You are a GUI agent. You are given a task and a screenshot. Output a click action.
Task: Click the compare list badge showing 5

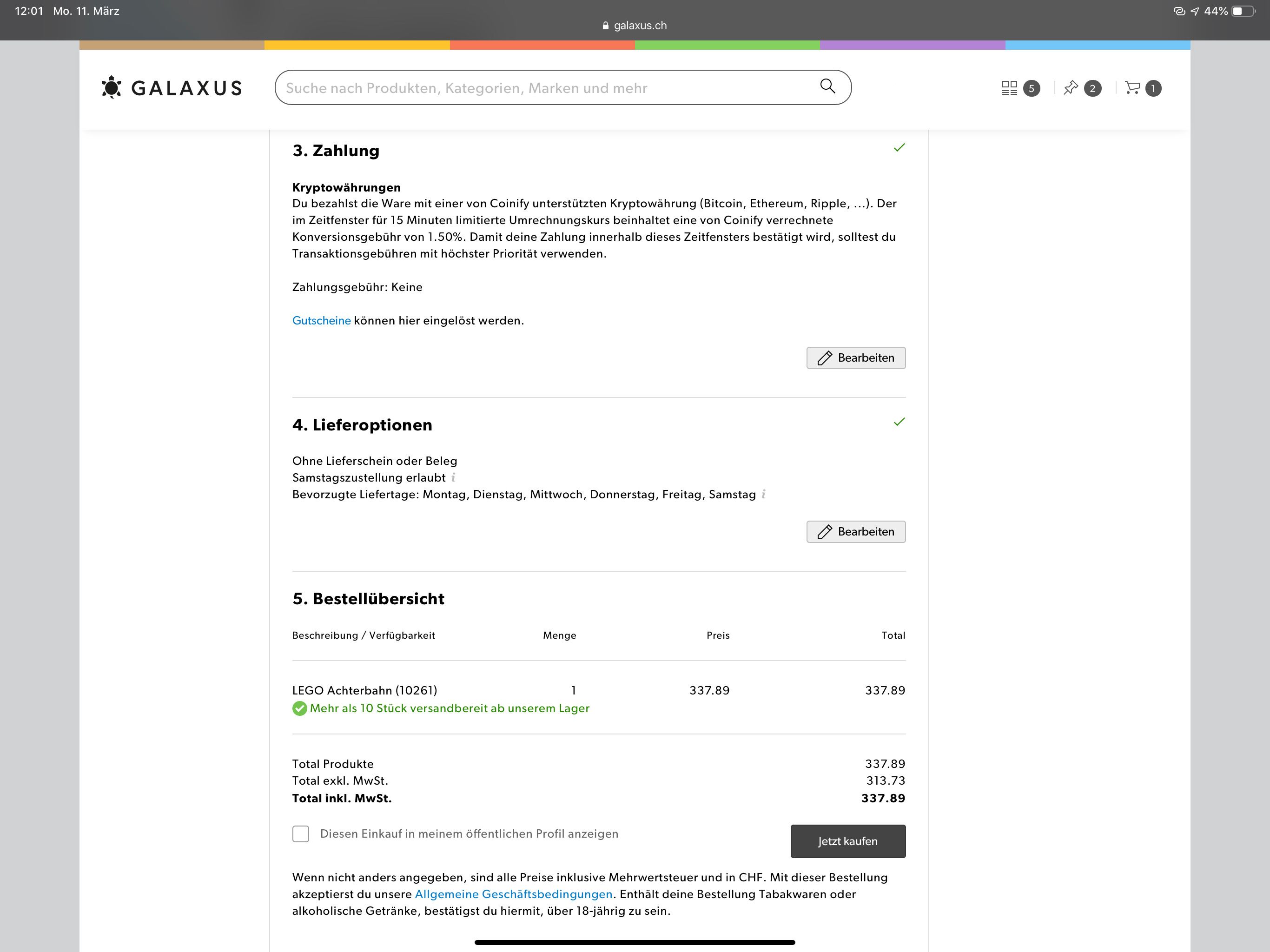1032,88
